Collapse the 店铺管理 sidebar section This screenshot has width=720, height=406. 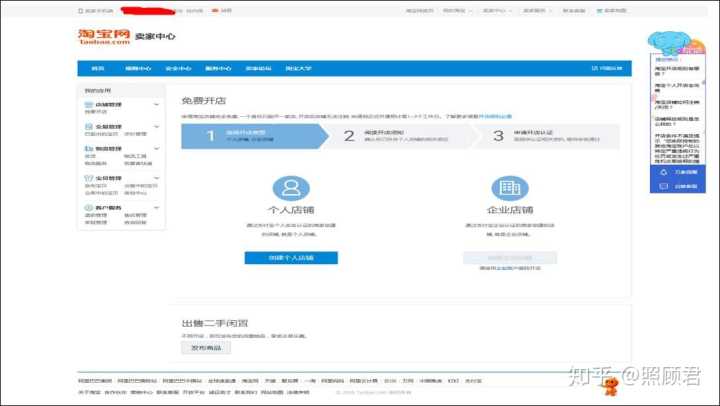156,104
